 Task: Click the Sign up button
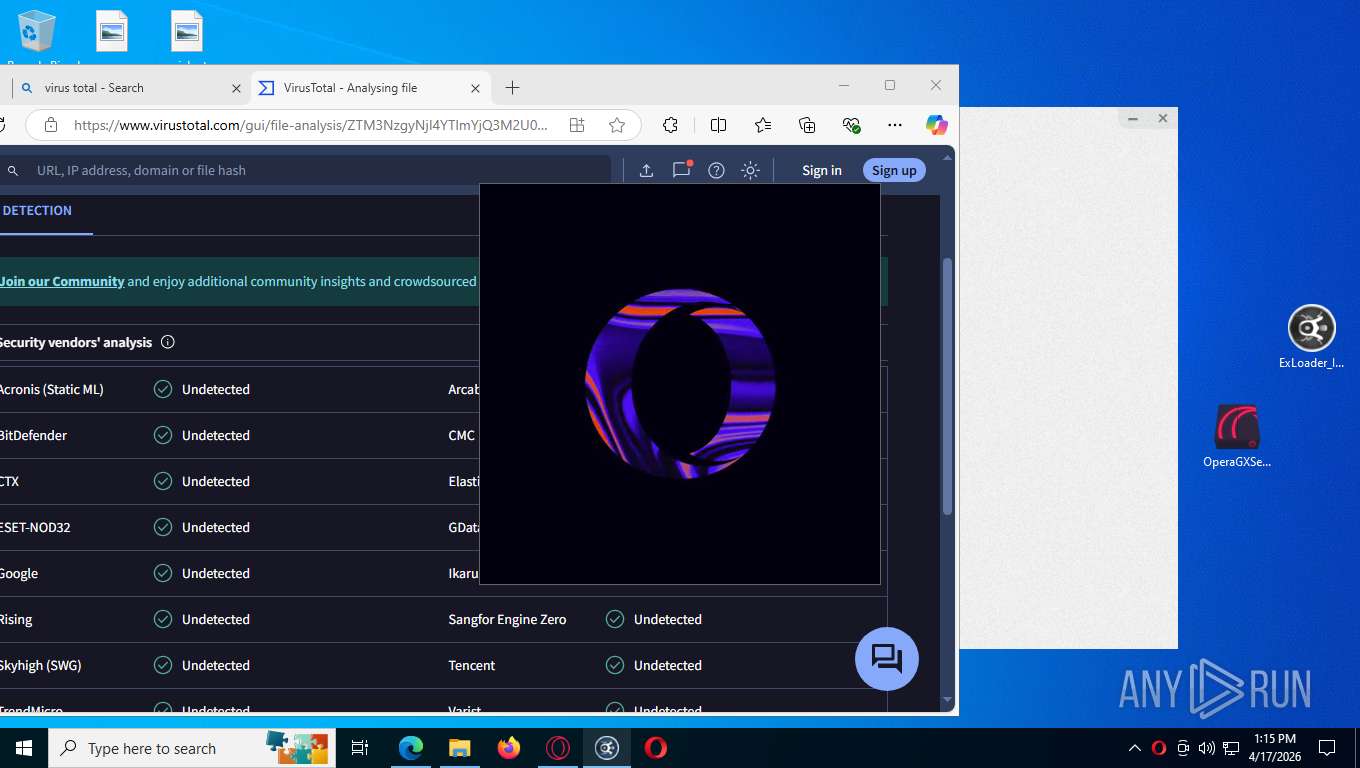pyautogui.click(x=894, y=170)
